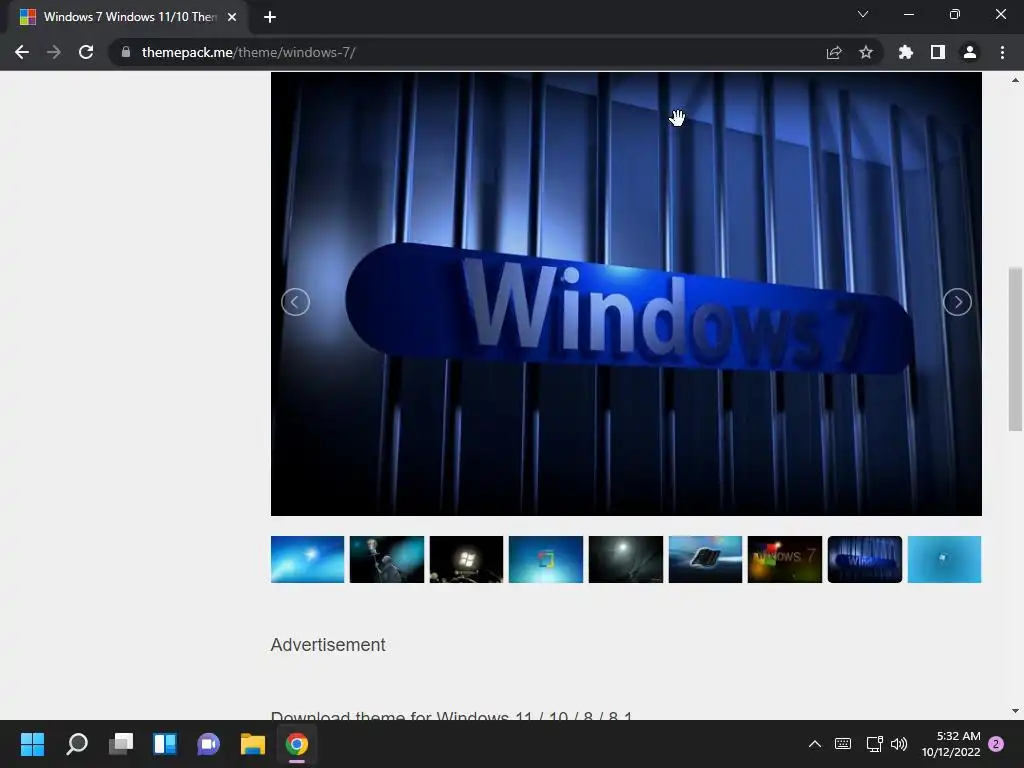Click the large Windows 7 wallpaper preview

pyautogui.click(x=626, y=294)
